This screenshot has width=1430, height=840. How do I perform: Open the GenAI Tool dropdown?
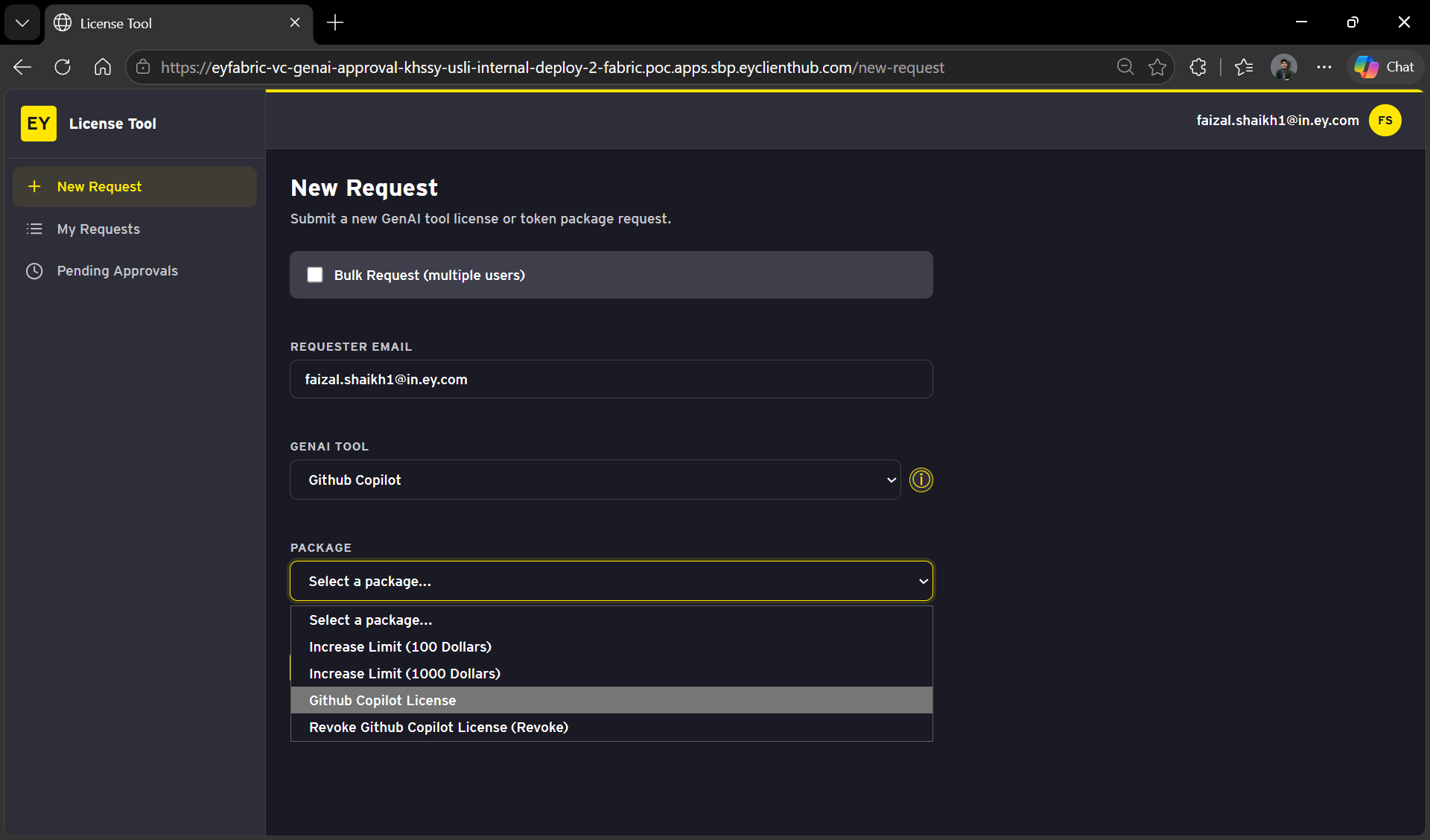coord(595,480)
